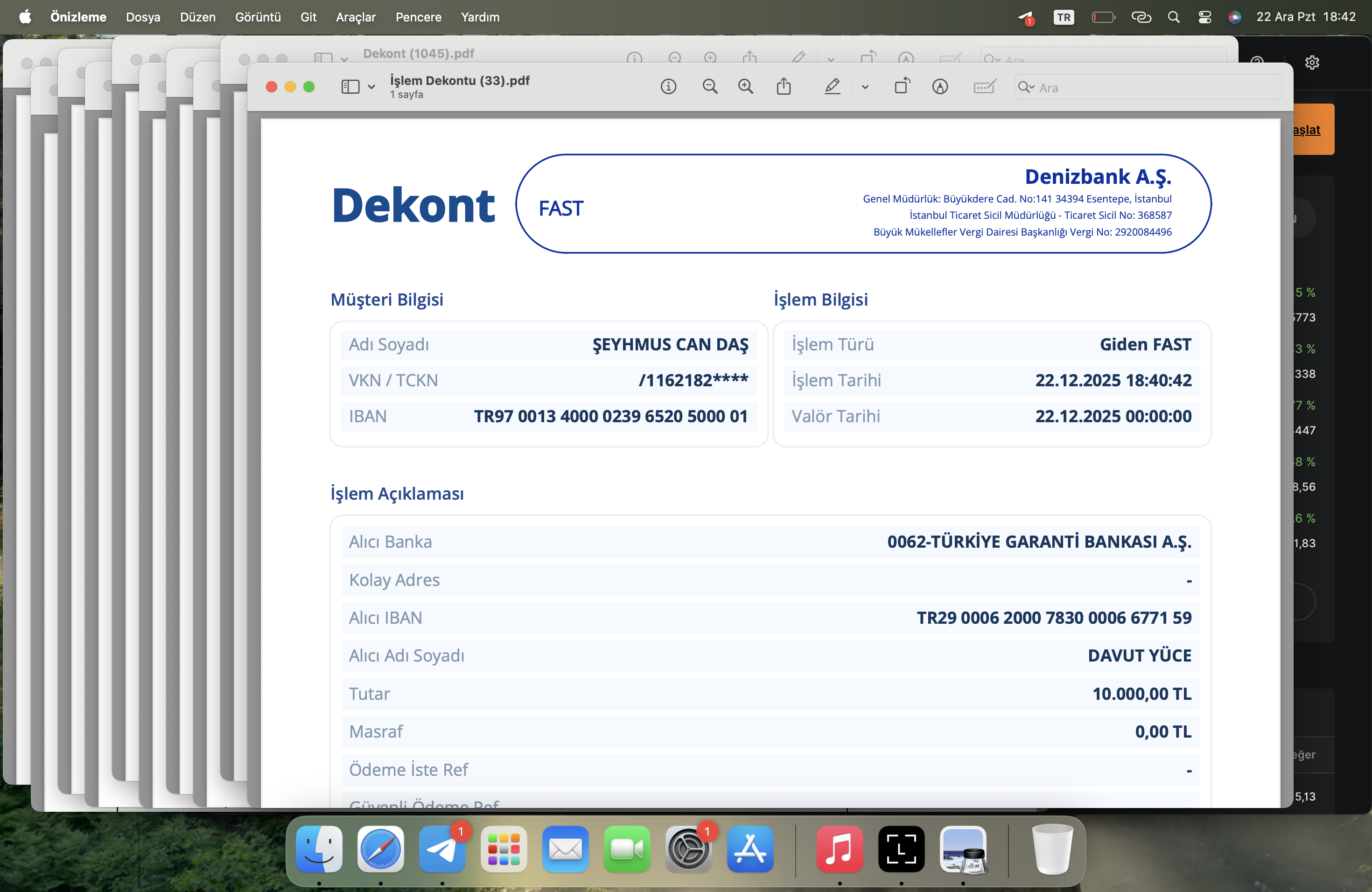
Task: Open Mail from the Dock
Action: tap(566, 849)
